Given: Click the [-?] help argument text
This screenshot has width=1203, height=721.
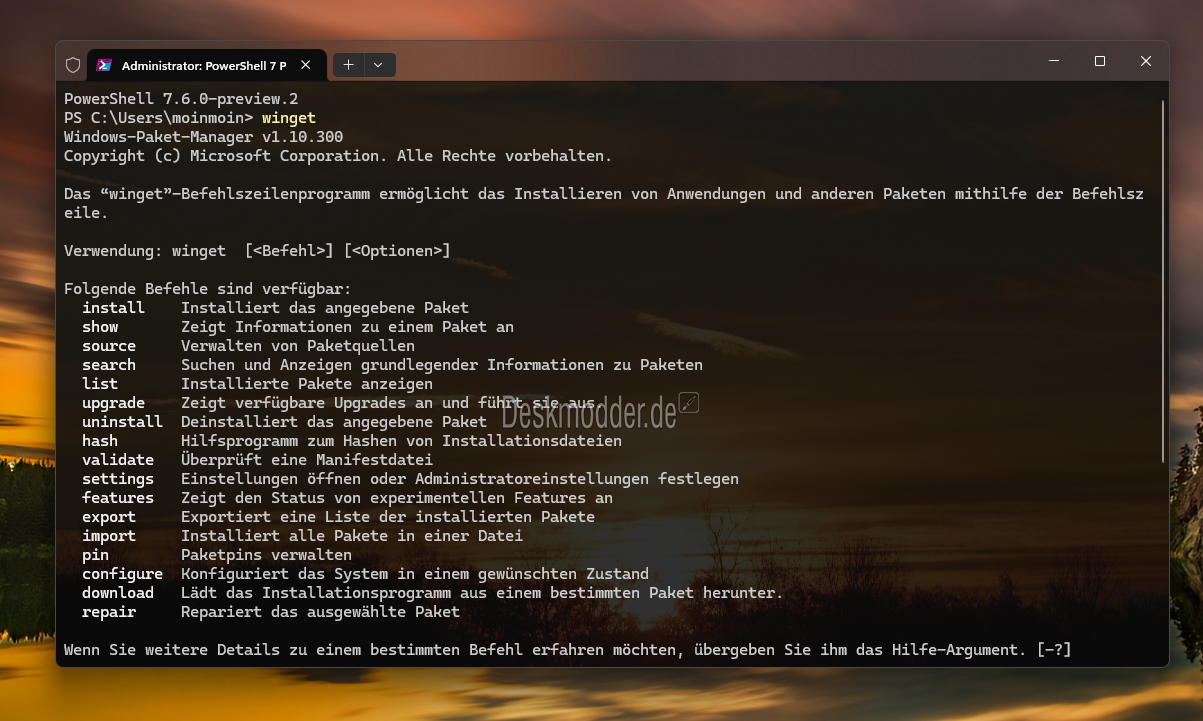Looking at the screenshot, I should point(1054,650).
